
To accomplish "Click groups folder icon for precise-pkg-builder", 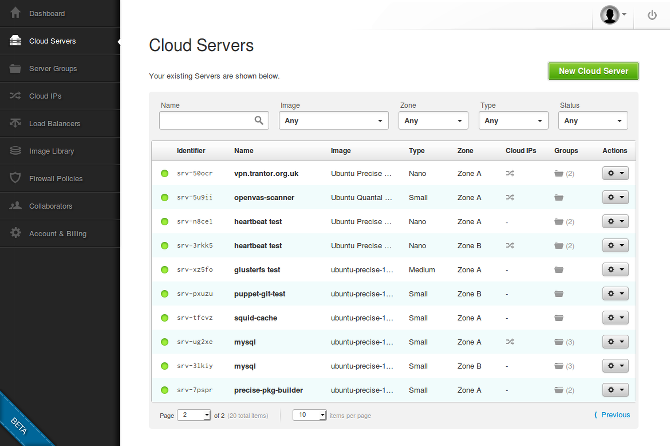I will (558, 390).
